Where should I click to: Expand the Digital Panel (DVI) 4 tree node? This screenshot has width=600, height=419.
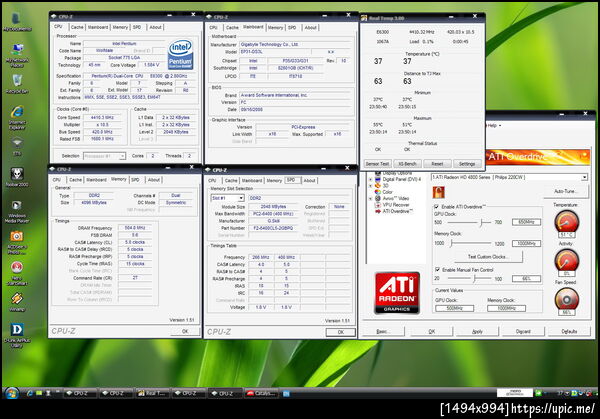(370, 179)
